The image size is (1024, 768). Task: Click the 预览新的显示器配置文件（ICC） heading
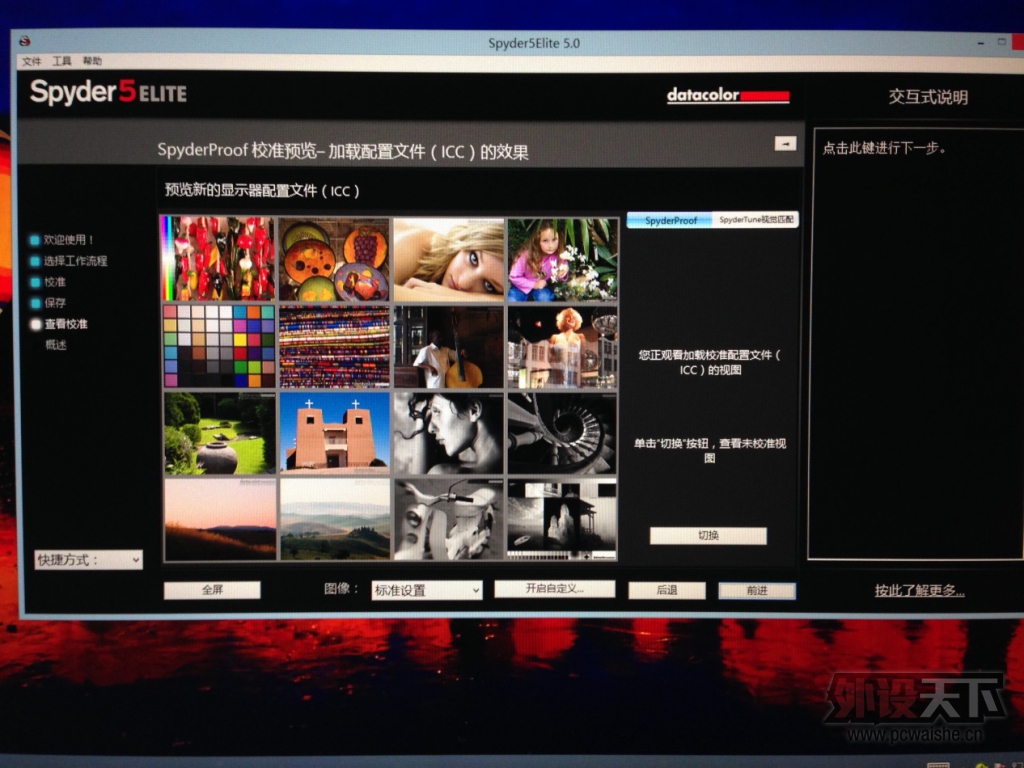click(262, 191)
